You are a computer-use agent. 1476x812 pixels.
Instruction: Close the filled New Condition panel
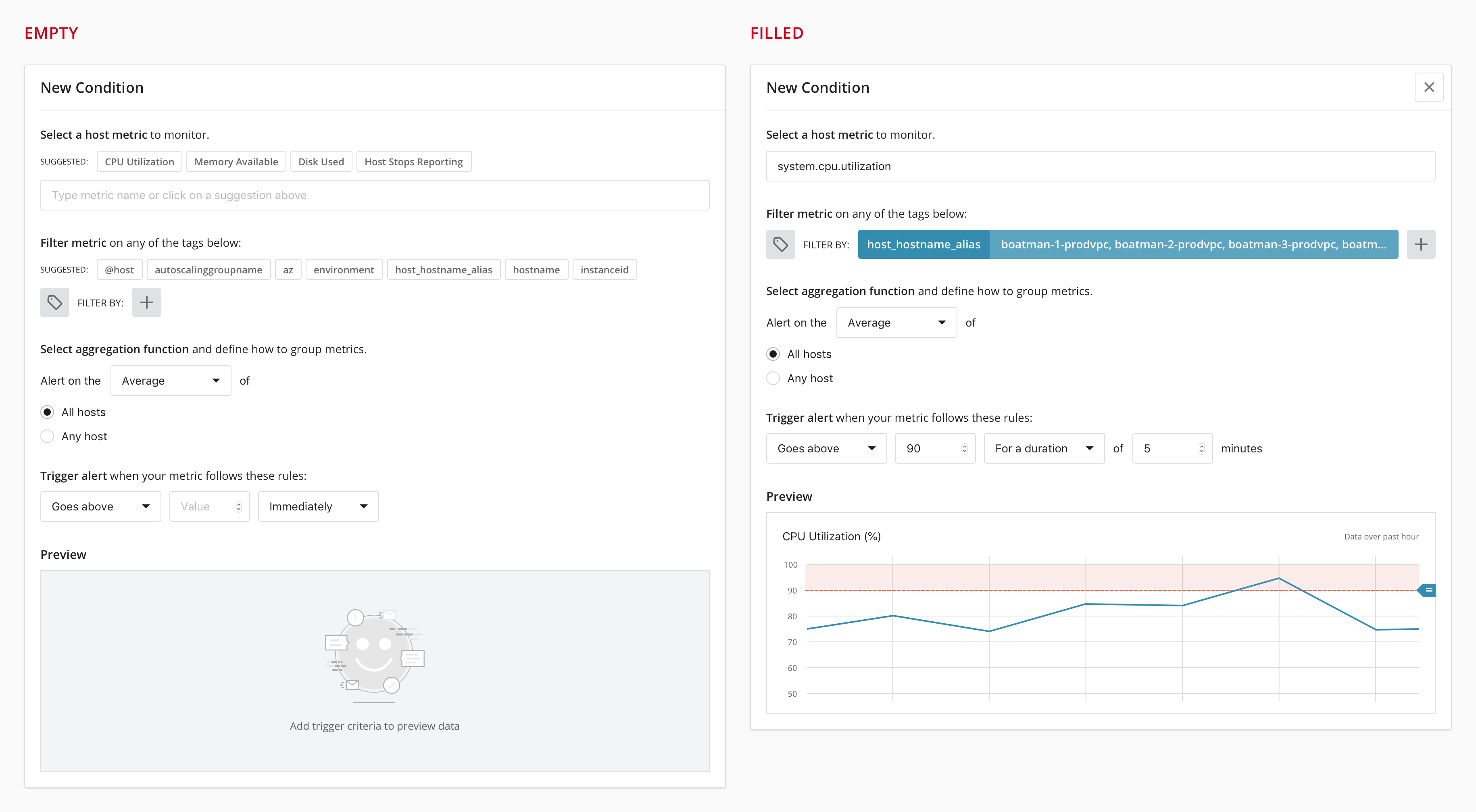click(x=1428, y=87)
